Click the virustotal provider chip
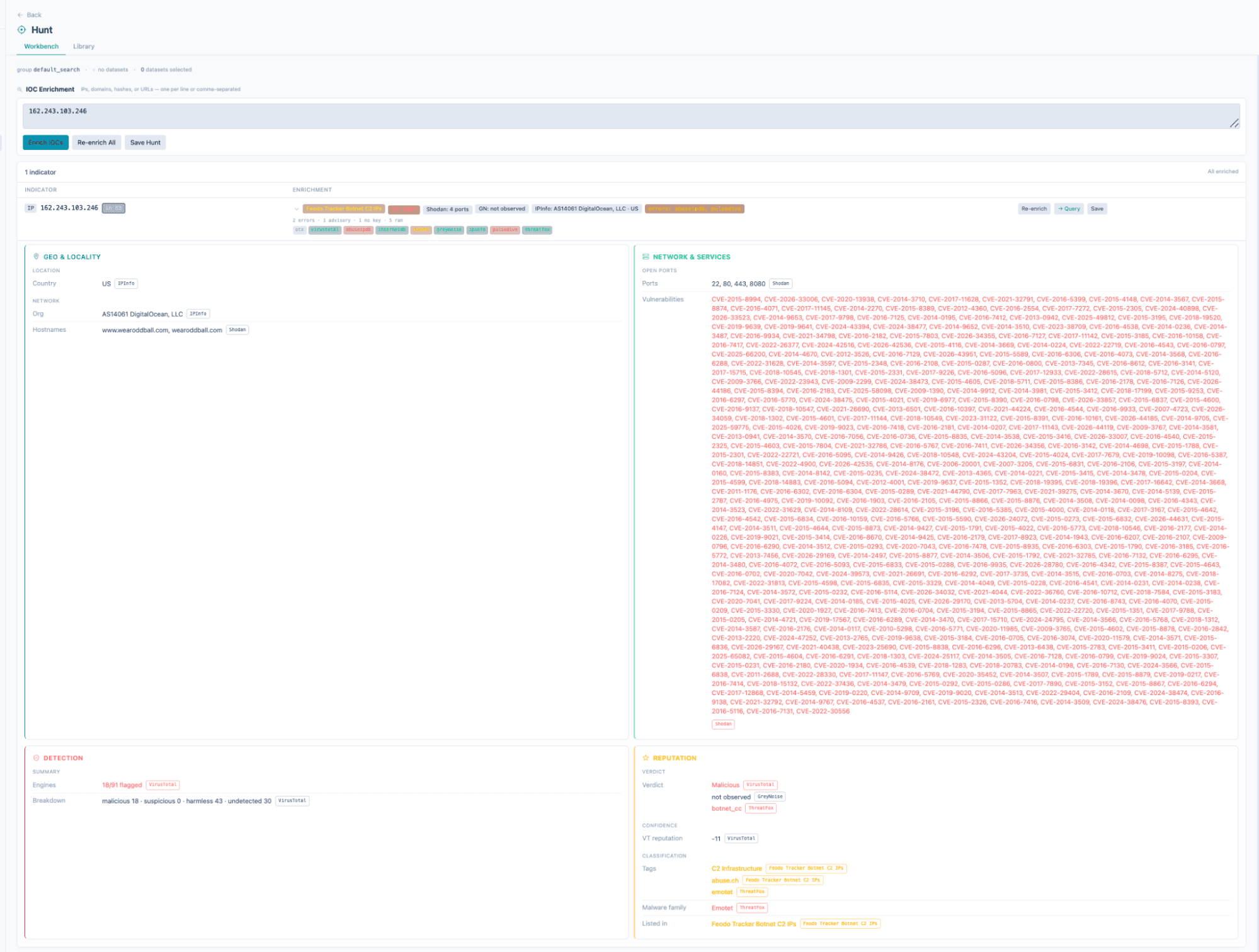 click(325, 230)
